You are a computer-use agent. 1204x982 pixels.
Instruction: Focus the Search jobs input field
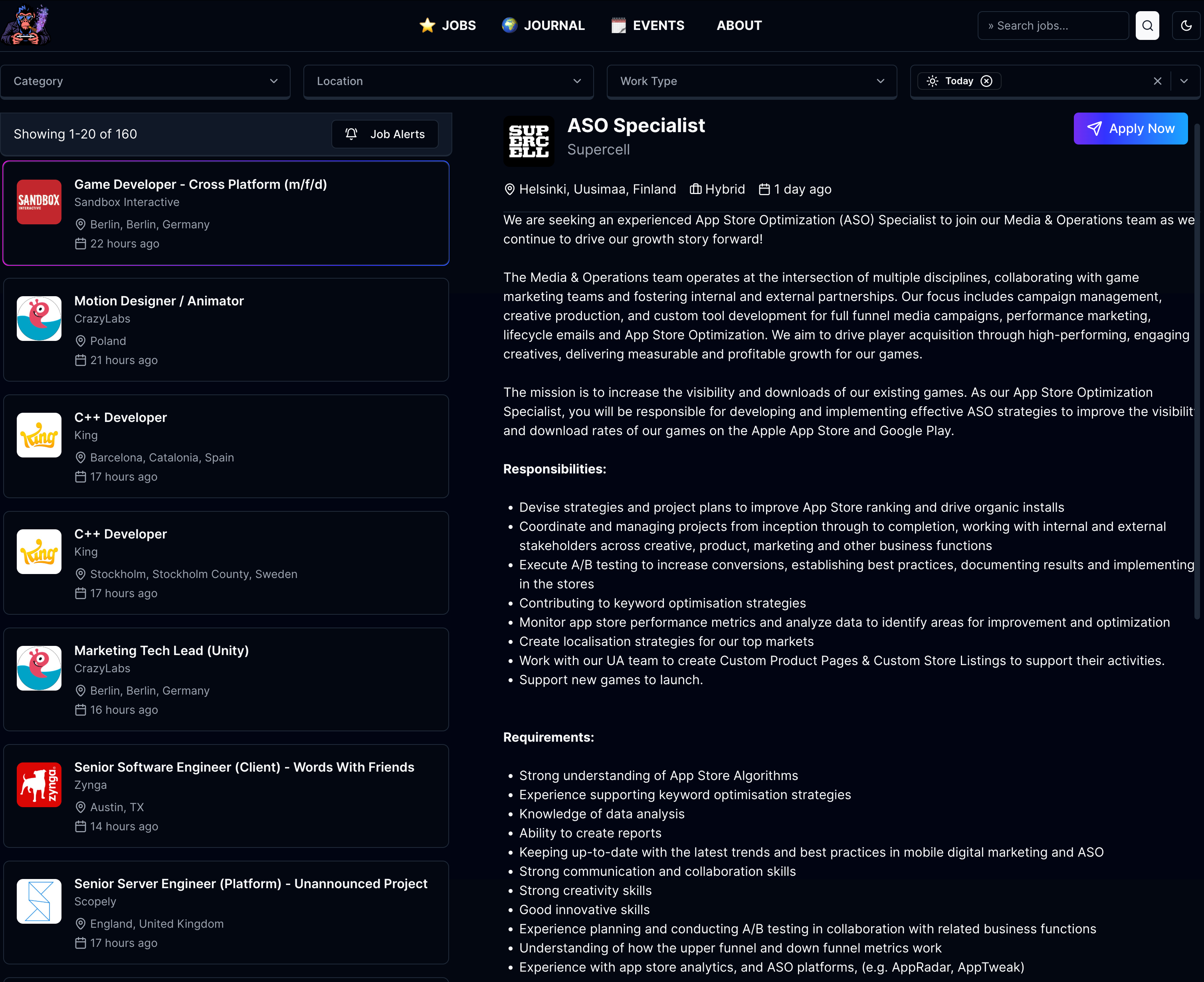pos(1053,26)
